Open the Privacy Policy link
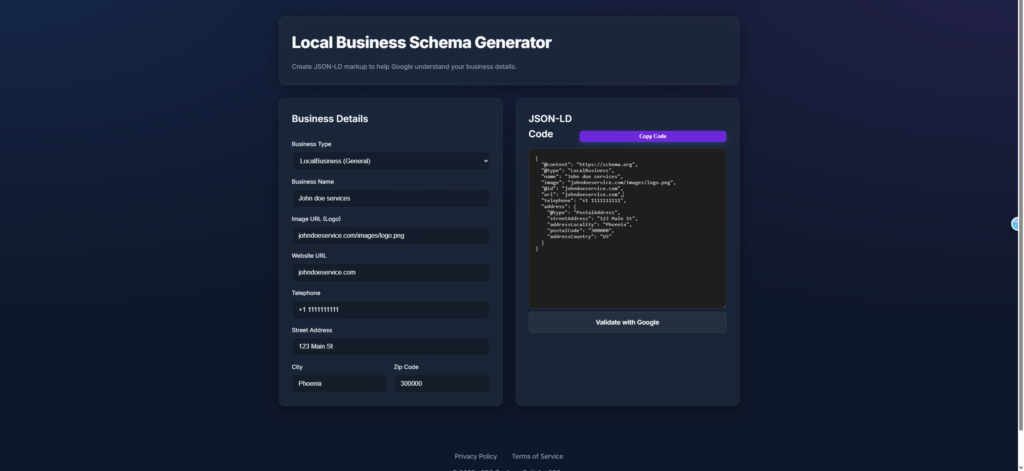 click(475, 457)
